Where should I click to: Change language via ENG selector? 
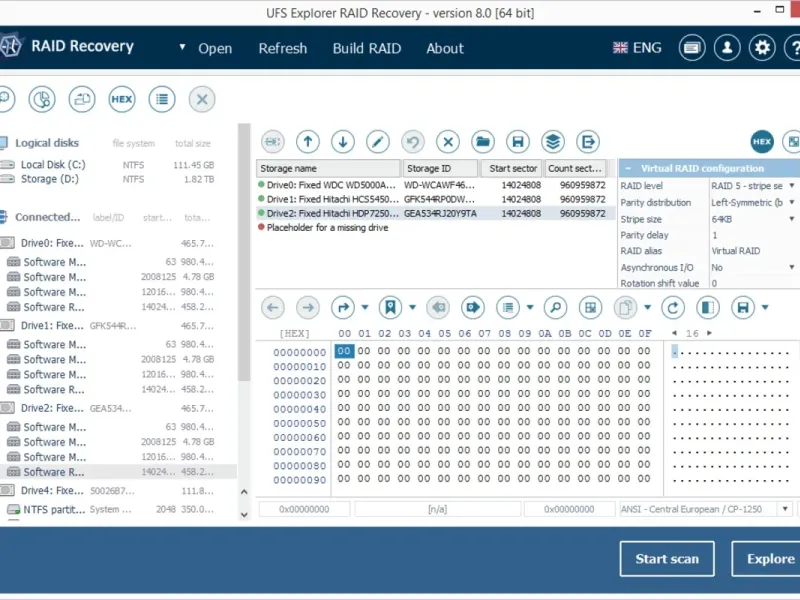coord(637,48)
